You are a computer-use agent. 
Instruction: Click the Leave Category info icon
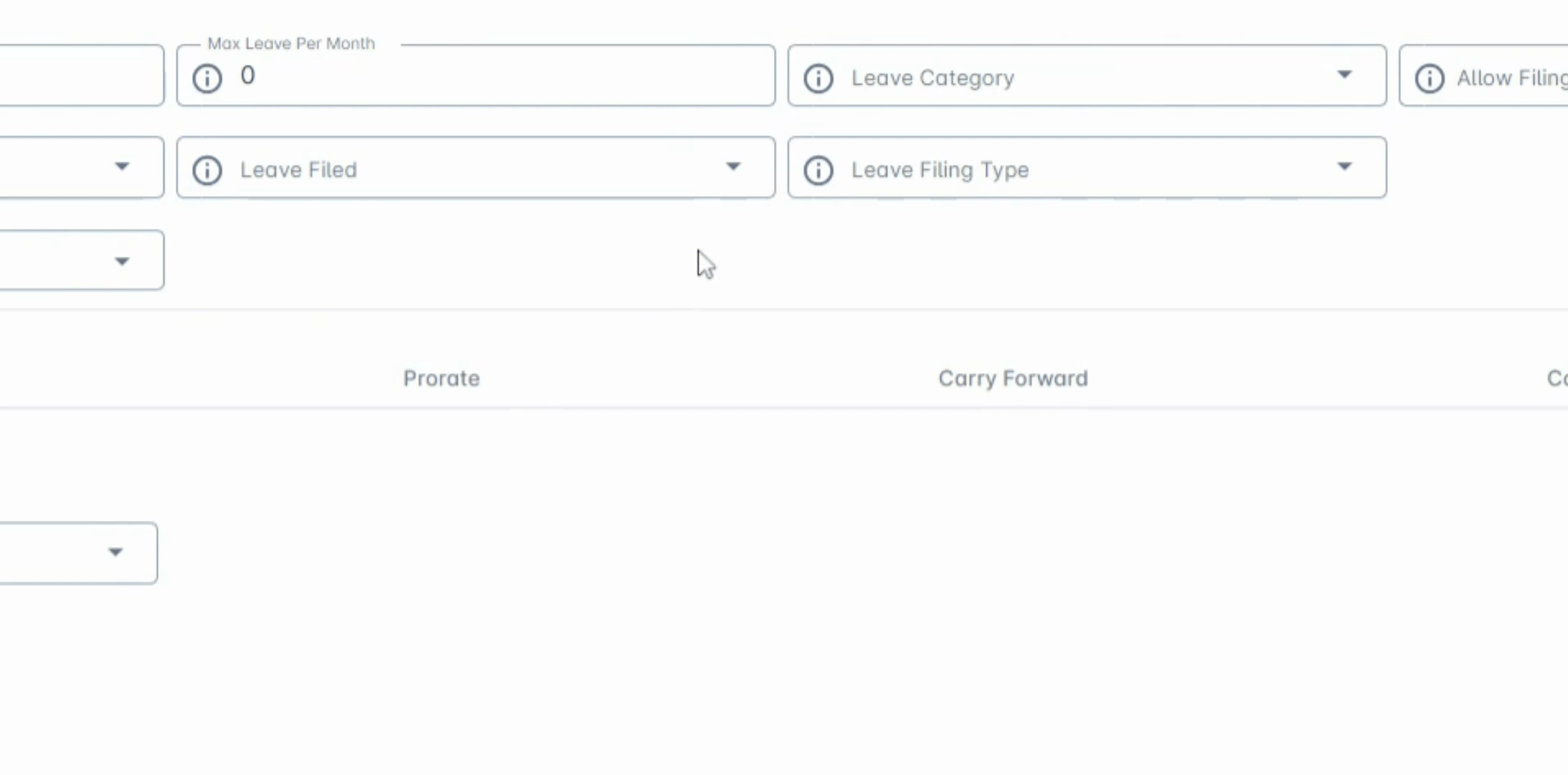pyautogui.click(x=818, y=77)
